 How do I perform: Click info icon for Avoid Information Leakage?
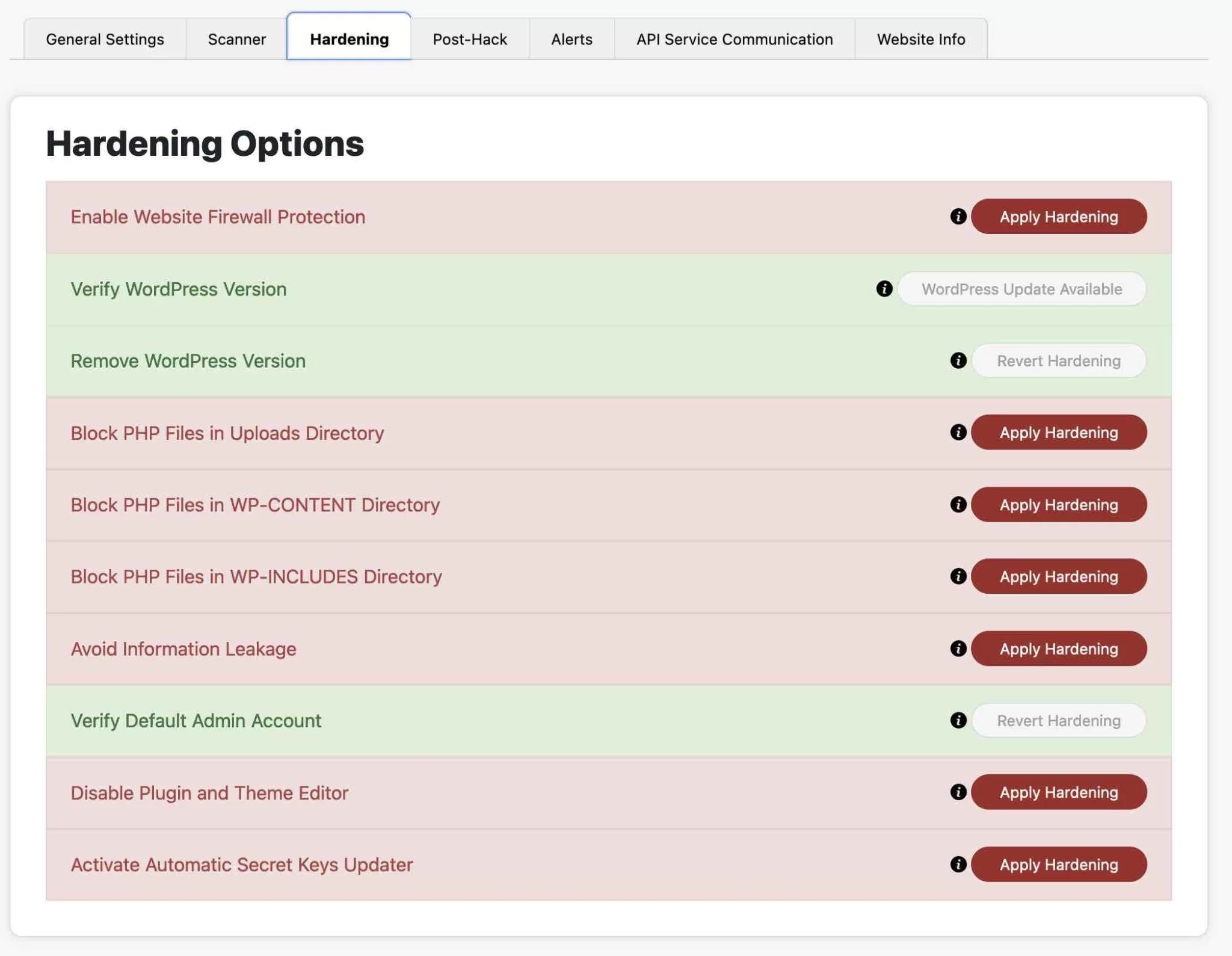pos(958,649)
